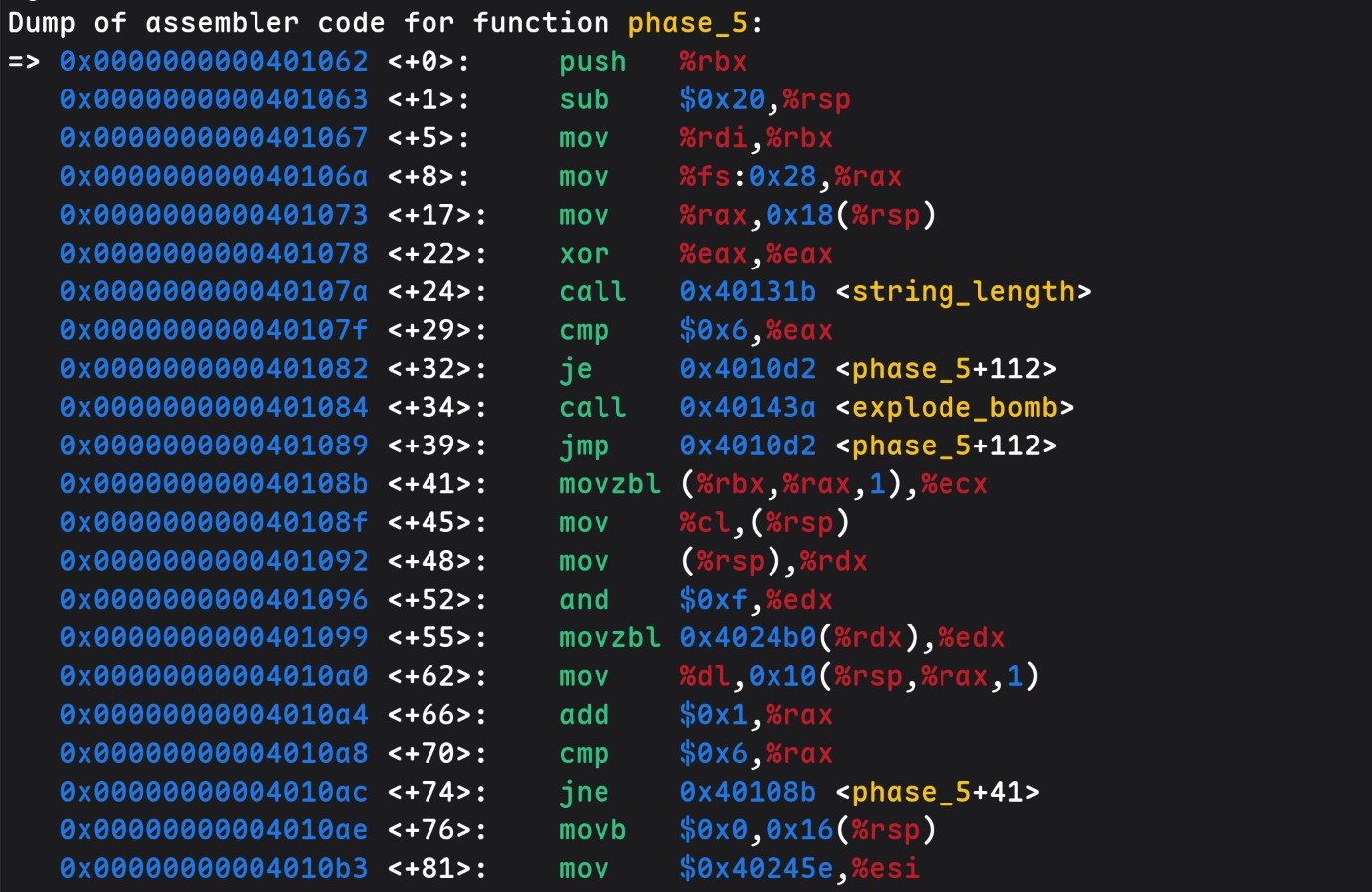Click address 0x0000000000401073
1372x892 pixels.
pyautogui.click(x=214, y=215)
